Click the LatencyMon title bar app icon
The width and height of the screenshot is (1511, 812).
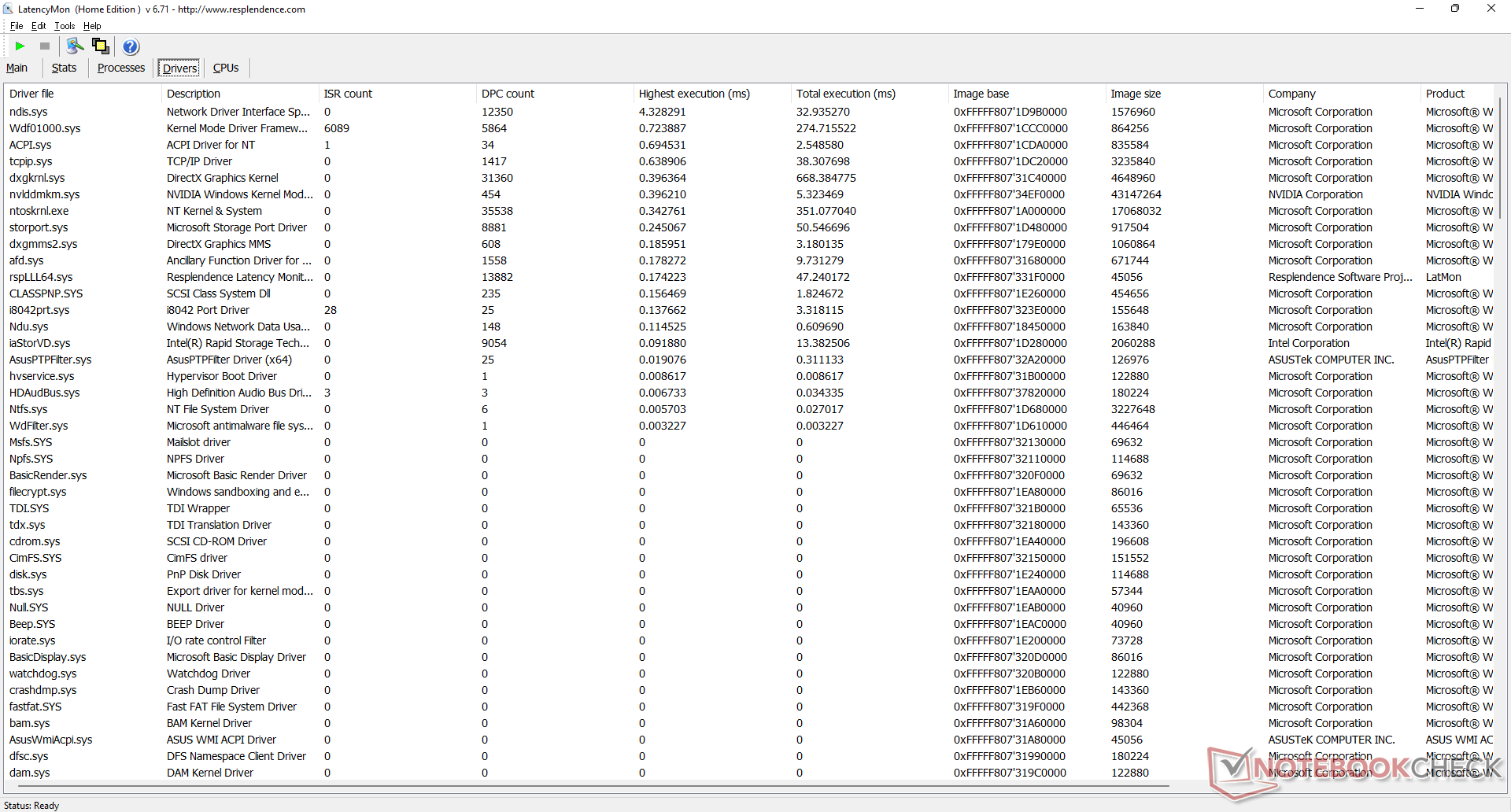click(x=8, y=9)
